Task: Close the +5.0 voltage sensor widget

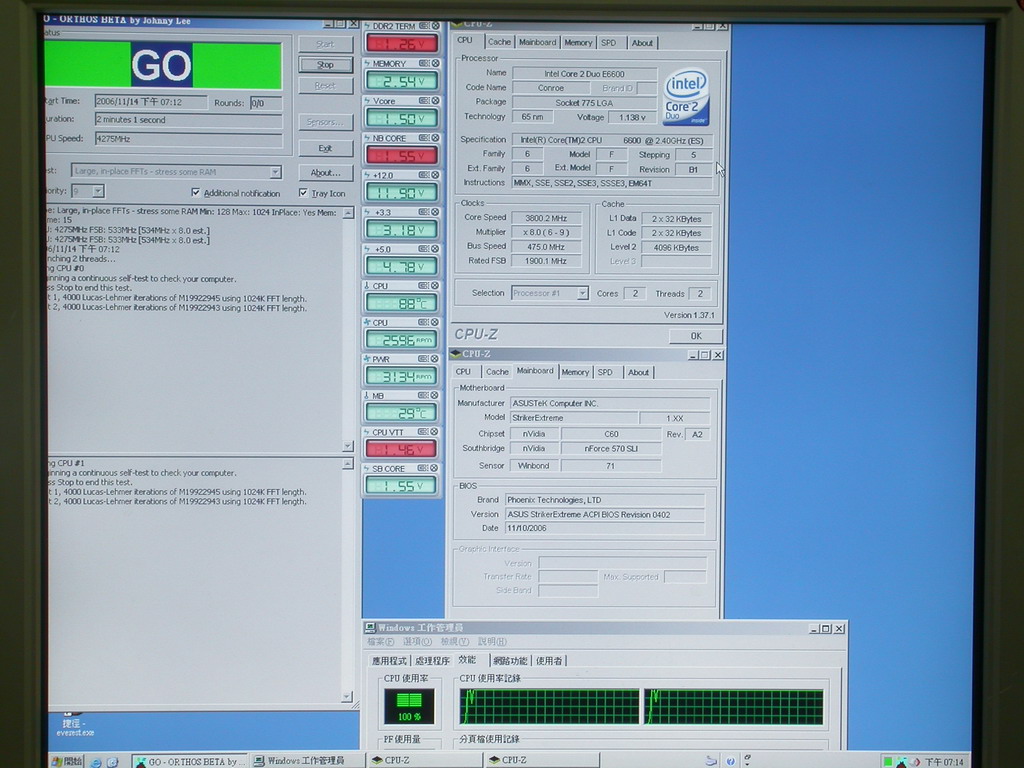Action: pyautogui.click(x=436, y=249)
